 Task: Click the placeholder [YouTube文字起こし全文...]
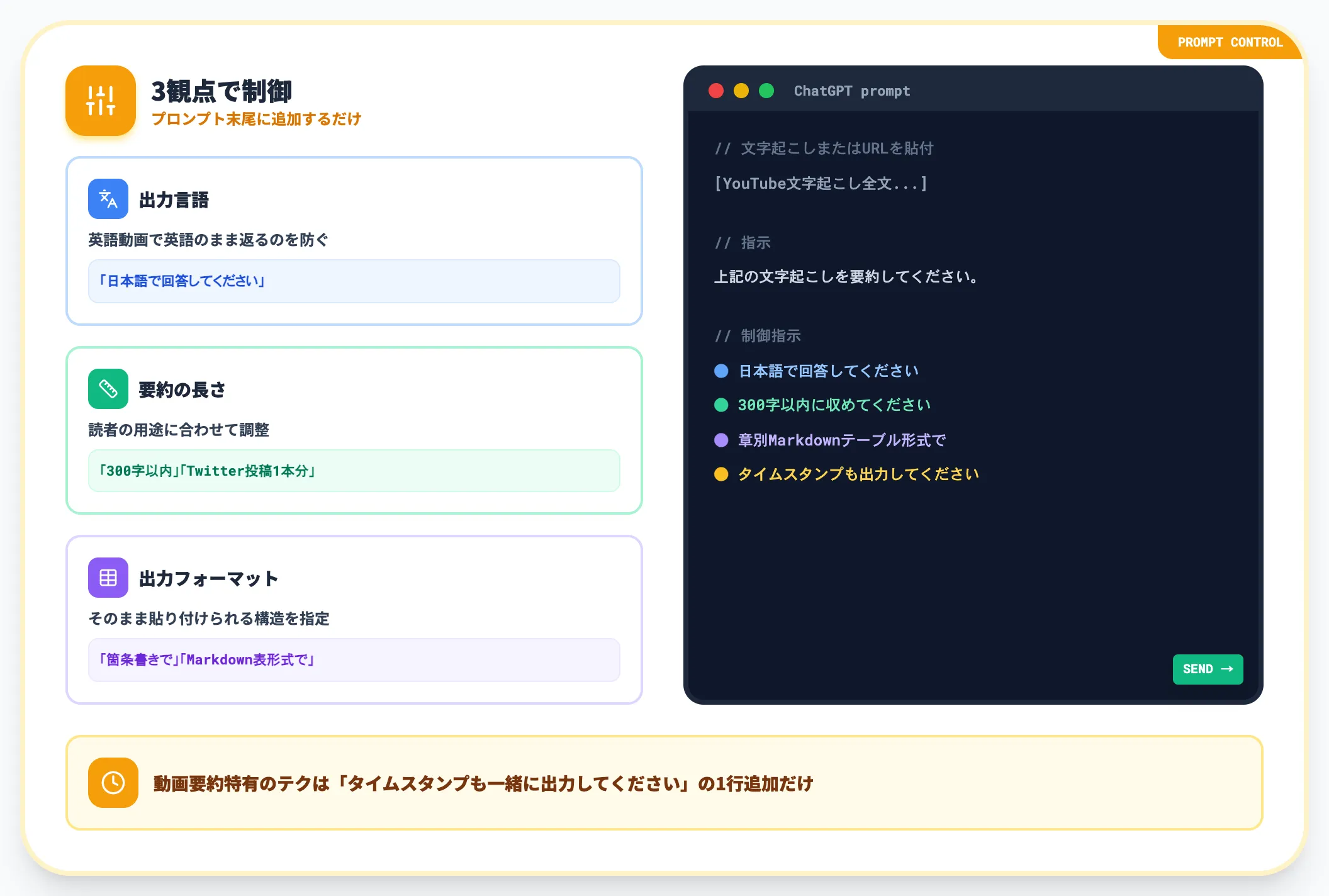pos(821,184)
